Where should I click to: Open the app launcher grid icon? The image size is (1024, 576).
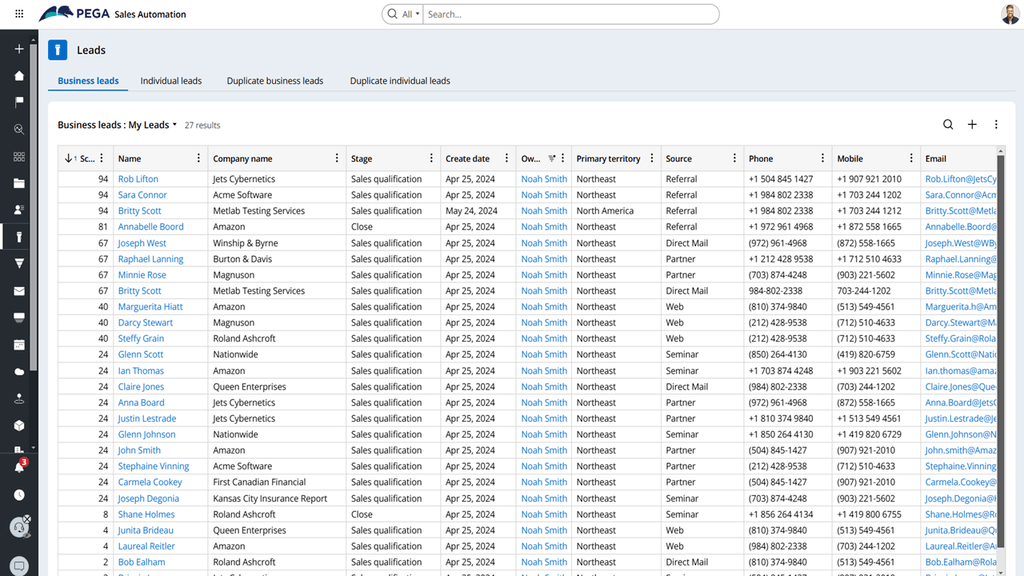tap(19, 15)
